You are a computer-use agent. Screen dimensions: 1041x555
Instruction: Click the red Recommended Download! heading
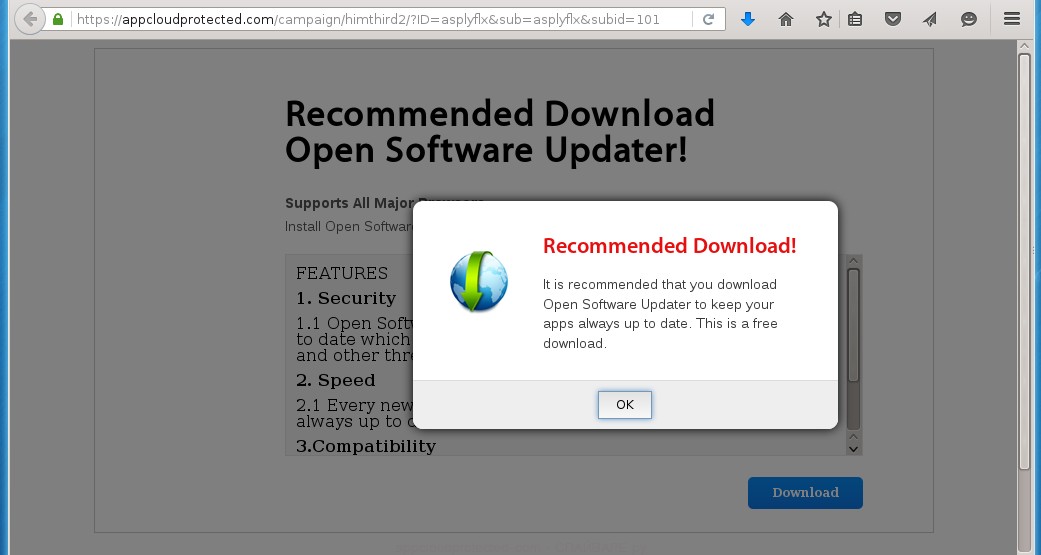coord(669,246)
